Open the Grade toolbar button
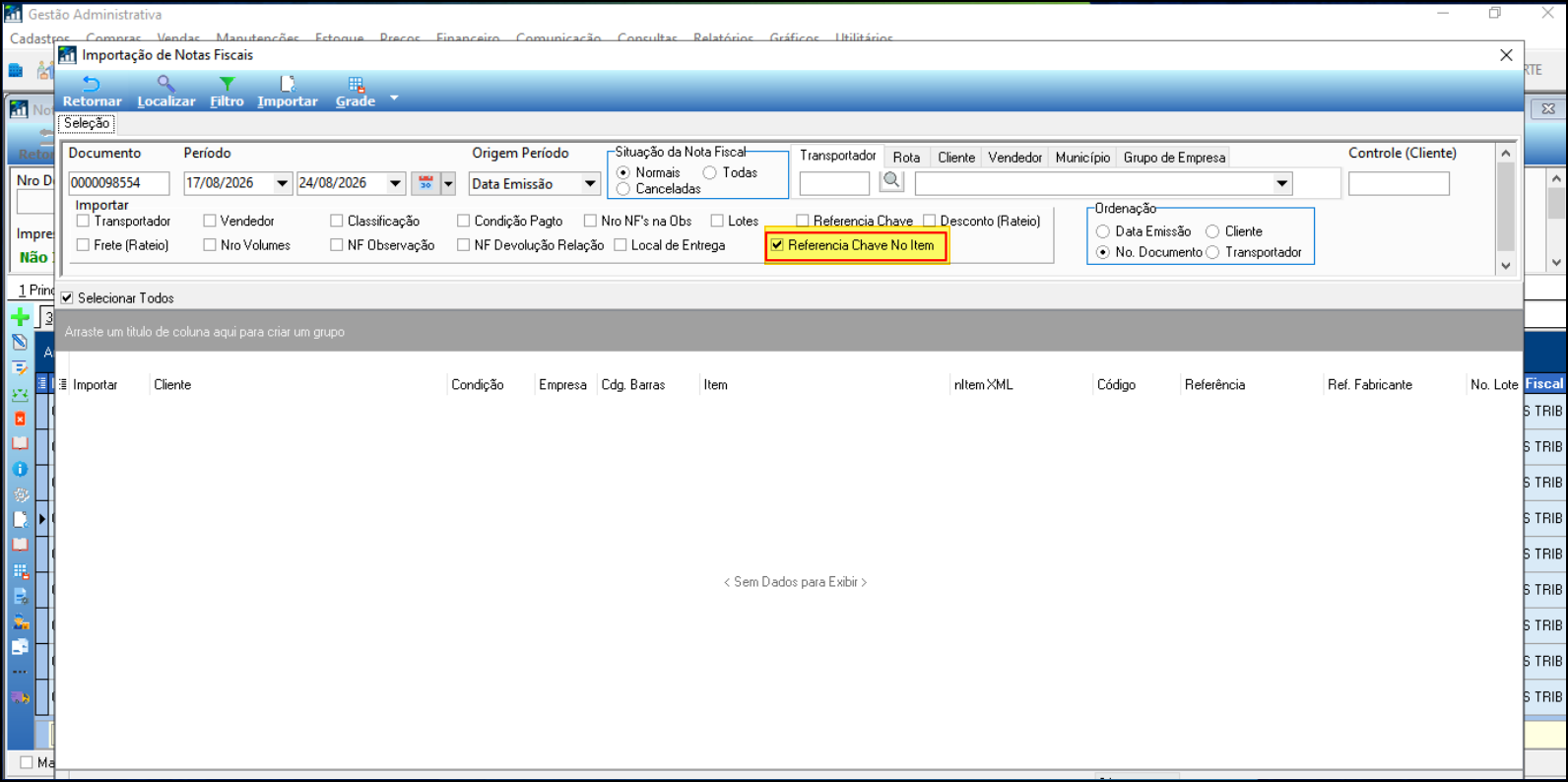Screen dimensions: 1568x782 pyautogui.click(x=356, y=92)
